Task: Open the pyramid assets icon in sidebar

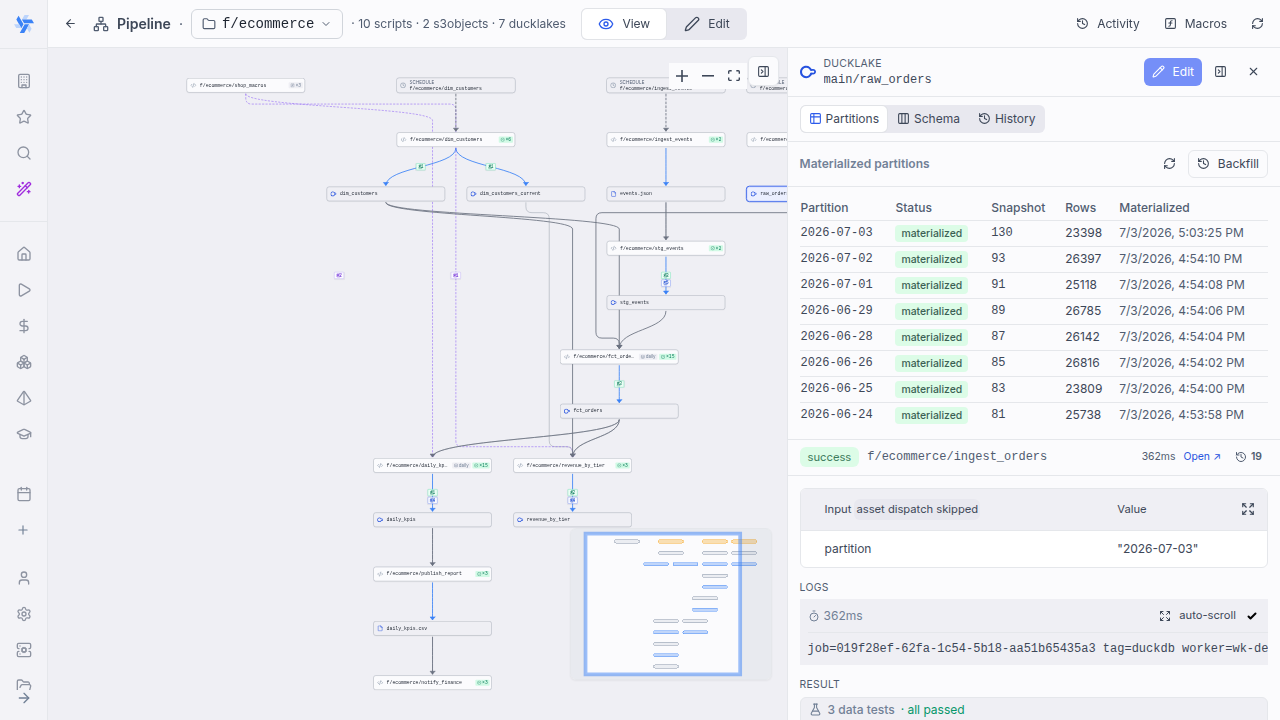Action: (x=24, y=398)
